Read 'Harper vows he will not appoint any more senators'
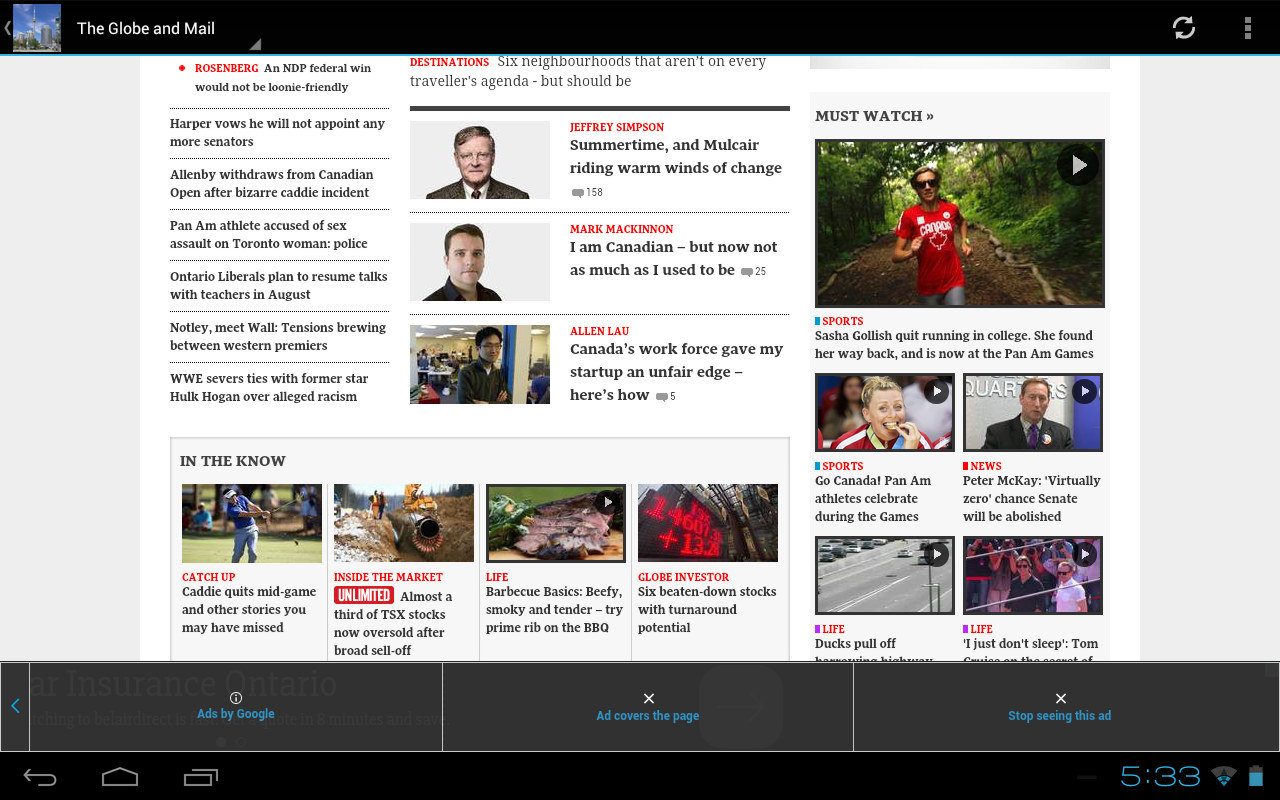 point(277,133)
